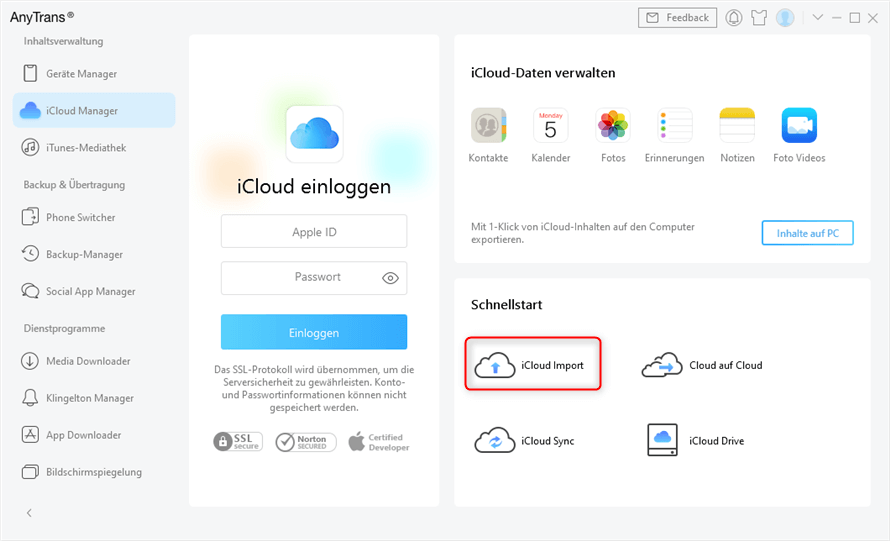This screenshot has width=890, height=541.
Task: Open notifications bell icon in title bar
Action: pos(733,18)
